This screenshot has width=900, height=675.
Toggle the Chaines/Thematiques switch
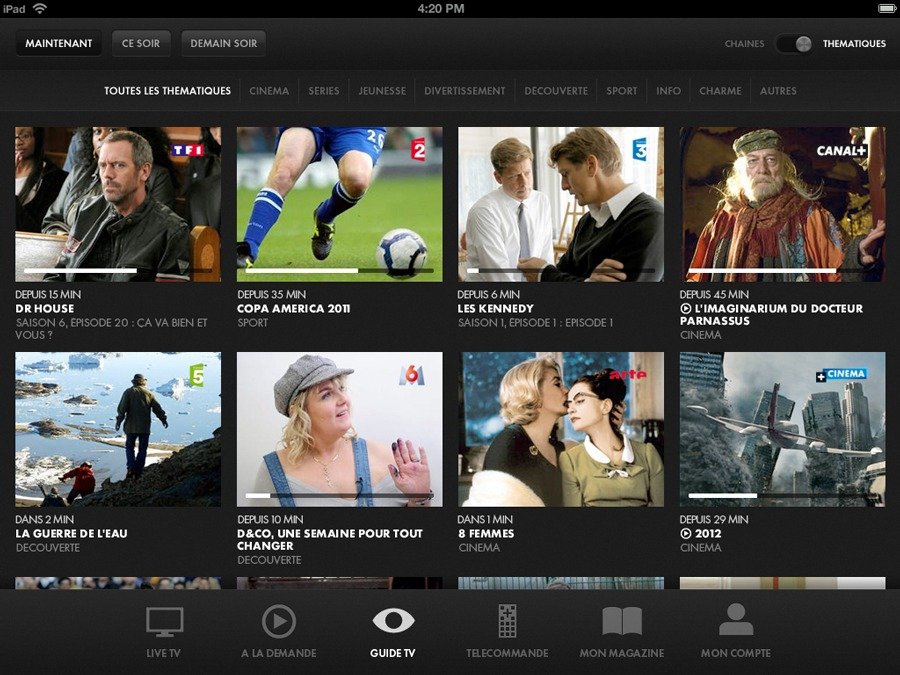click(794, 44)
